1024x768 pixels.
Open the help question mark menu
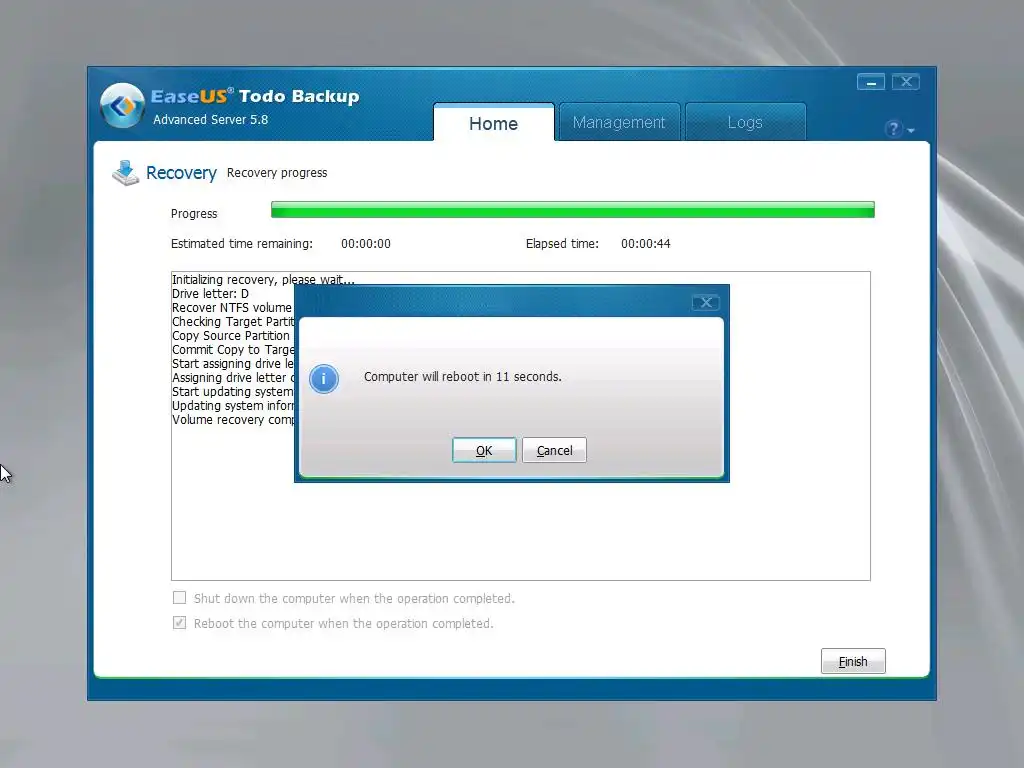coord(899,129)
